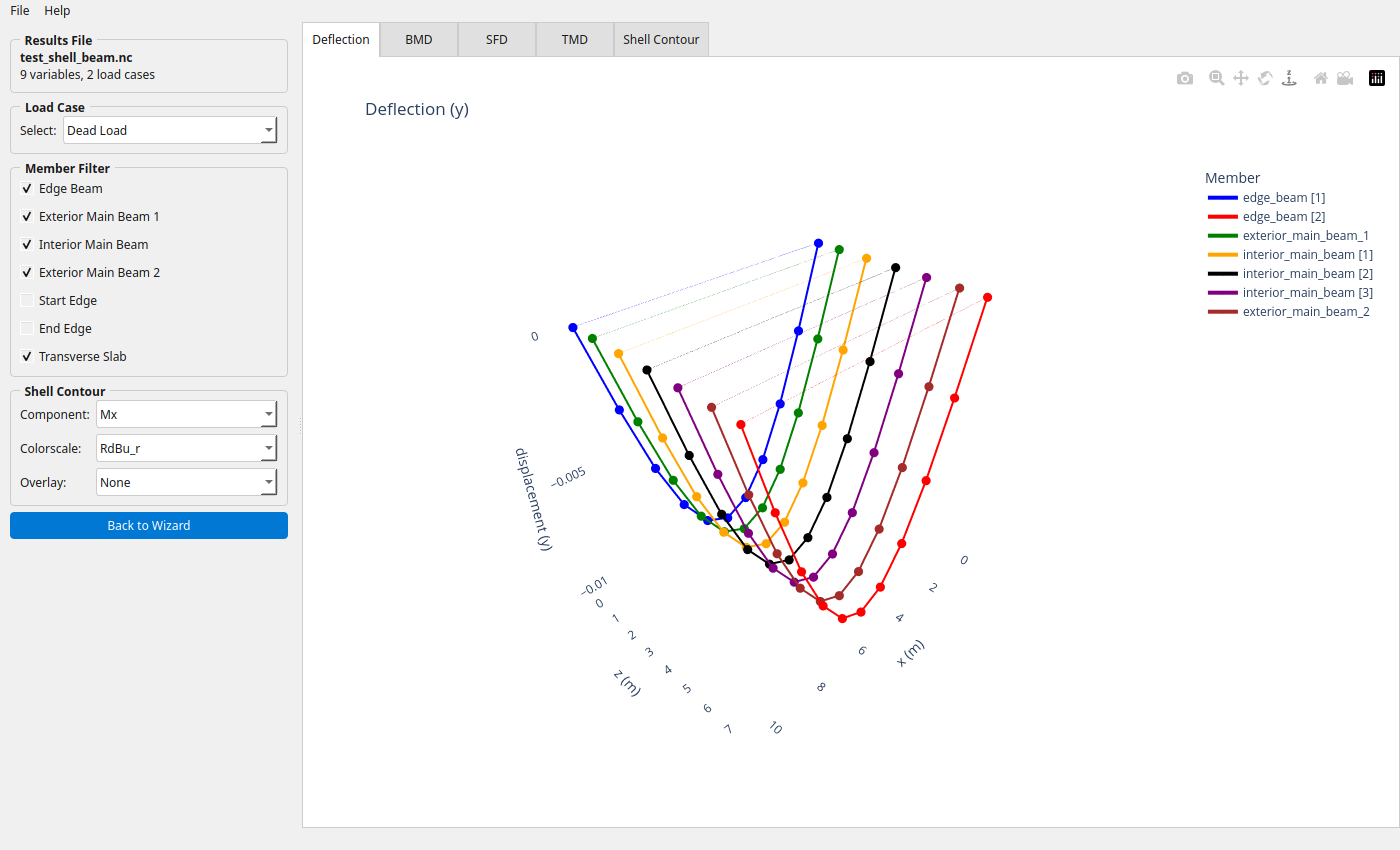Click the video camera reset-view icon
1400x850 pixels.
tap(1345, 78)
